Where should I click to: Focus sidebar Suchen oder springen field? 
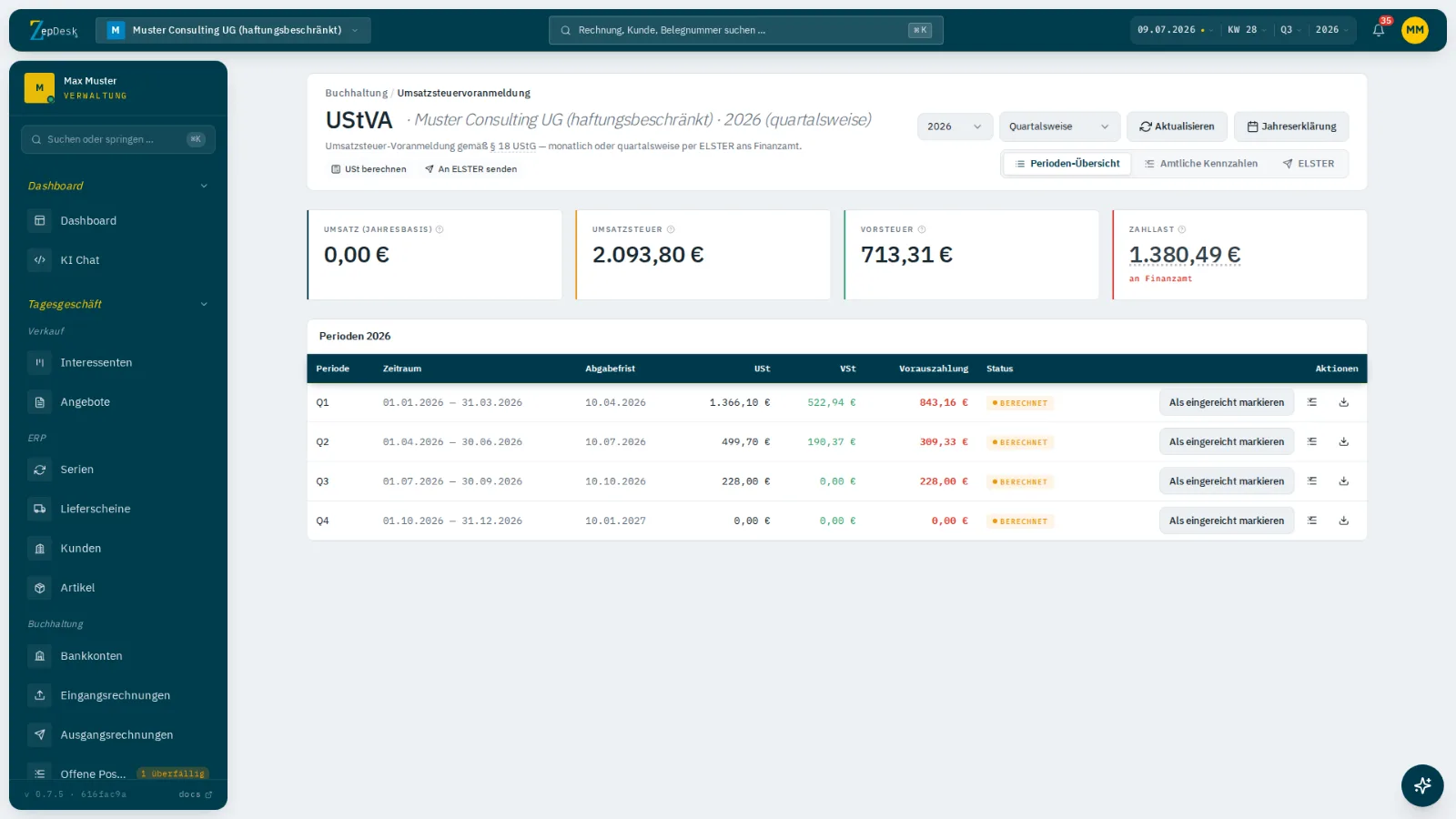pyautogui.click(x=118, y=139)
